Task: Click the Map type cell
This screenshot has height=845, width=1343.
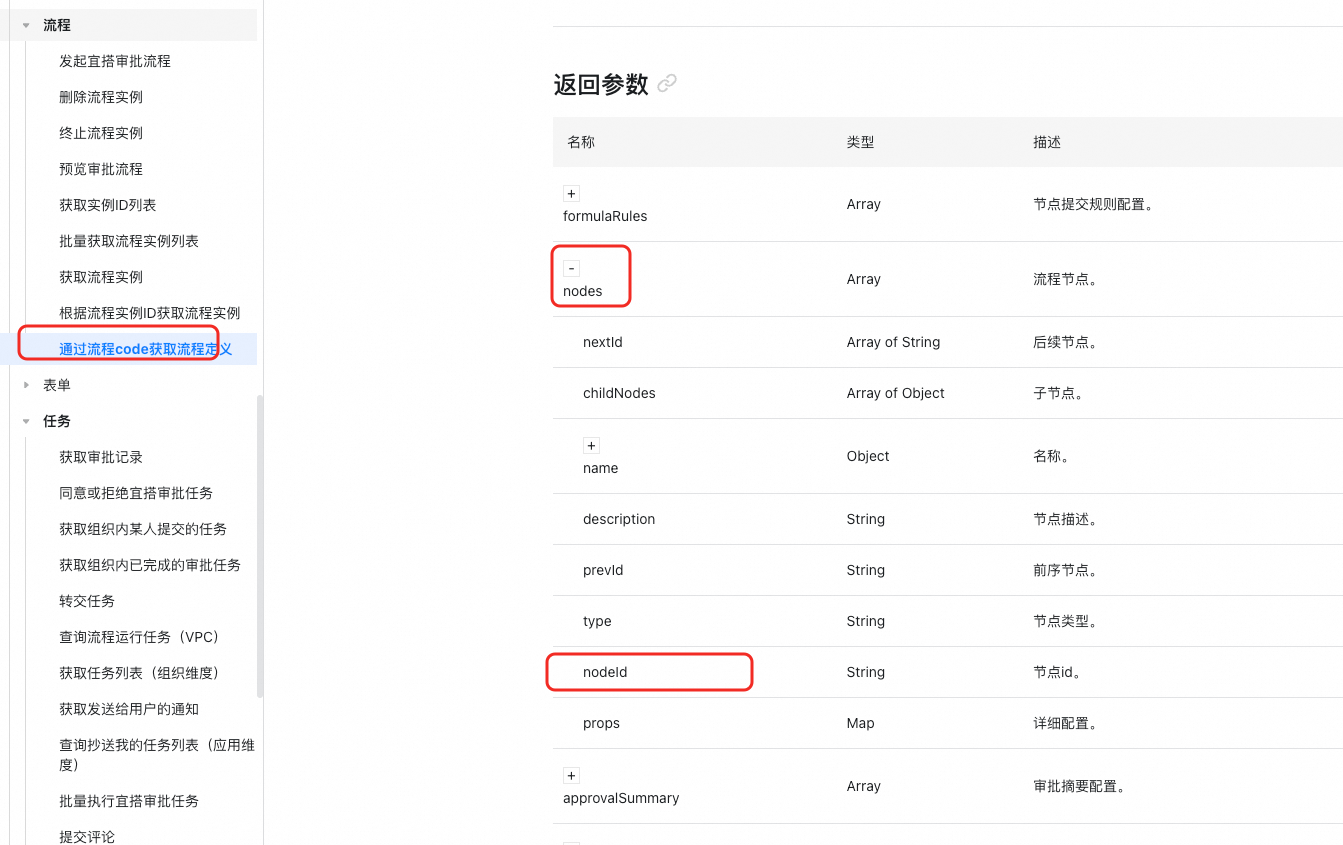Action: pos(860,723)
